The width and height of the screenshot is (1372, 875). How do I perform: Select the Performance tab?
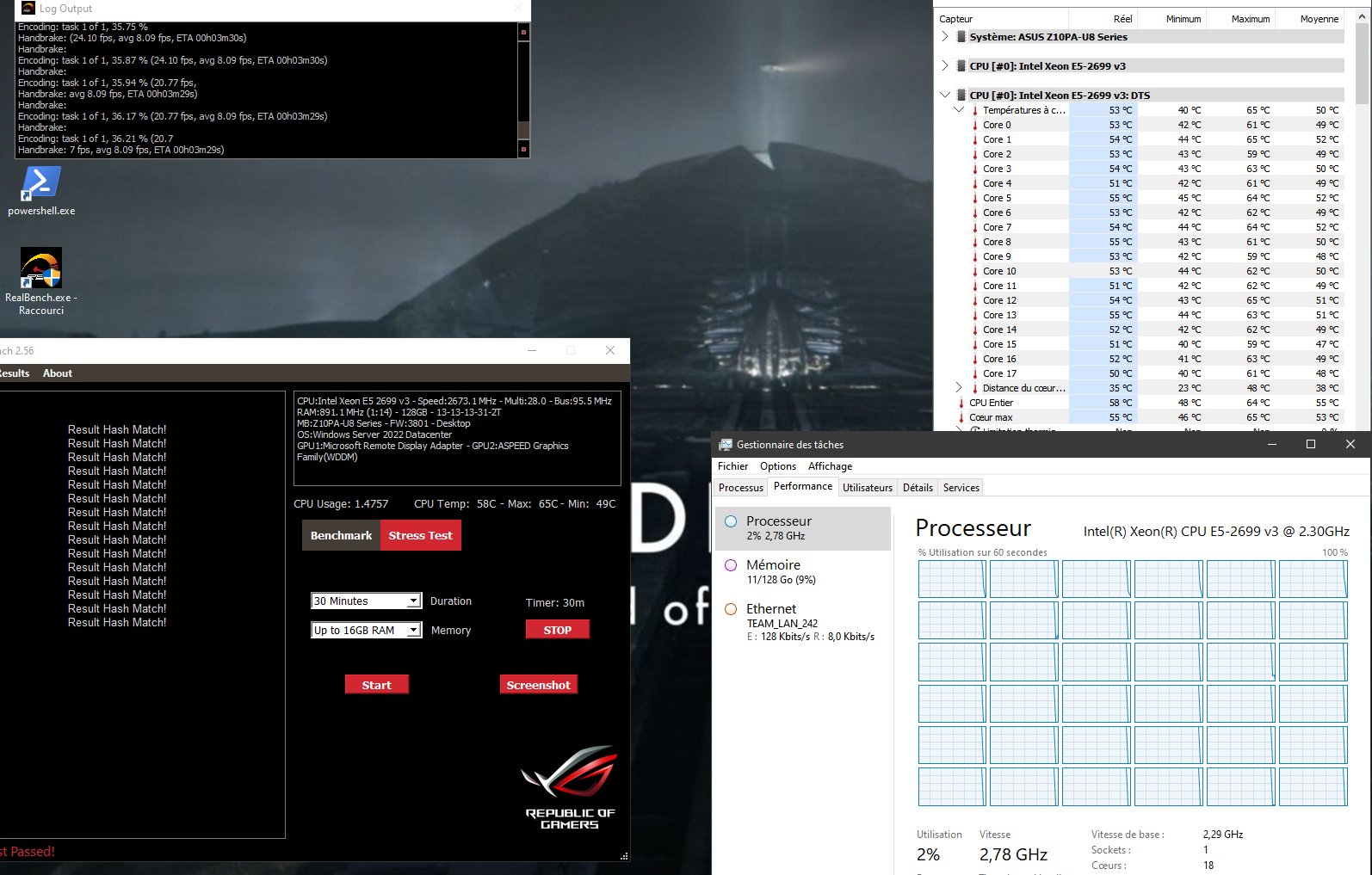pos(803,486)
